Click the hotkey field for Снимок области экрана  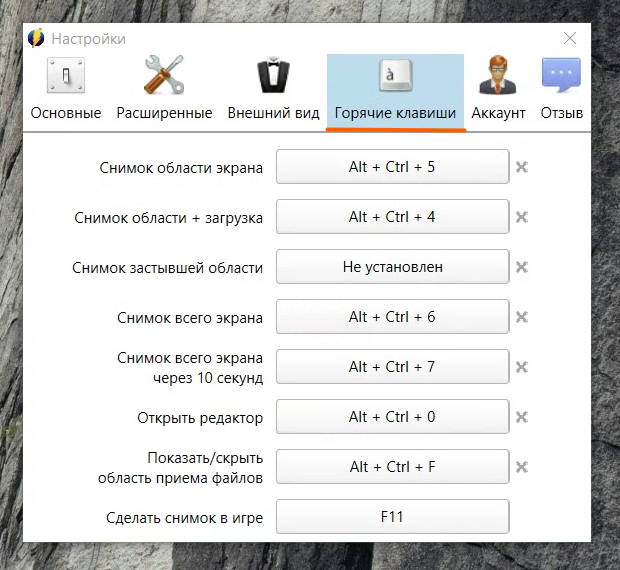392,167
